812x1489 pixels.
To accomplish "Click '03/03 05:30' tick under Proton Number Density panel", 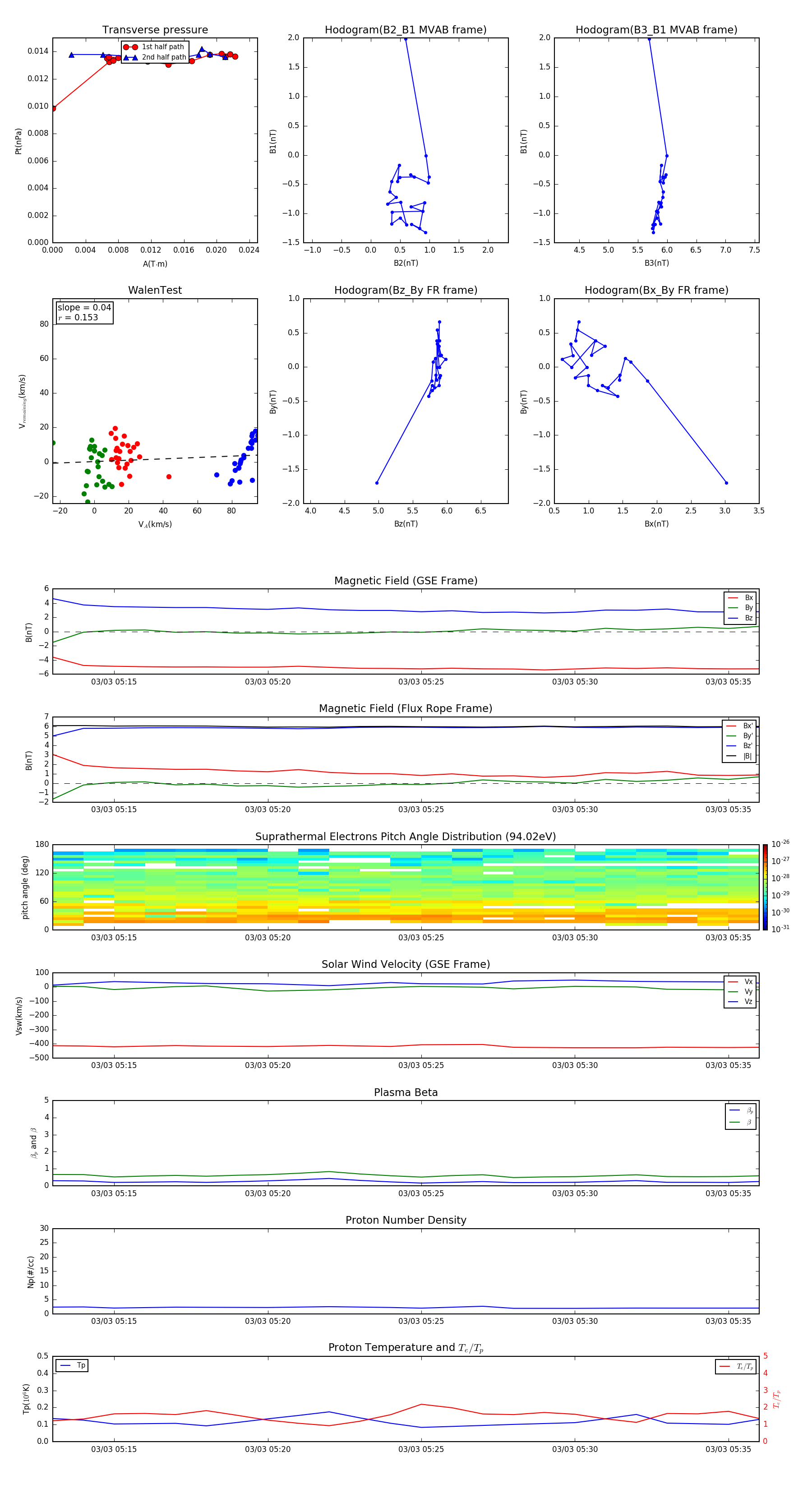I will coord(575,1321).
